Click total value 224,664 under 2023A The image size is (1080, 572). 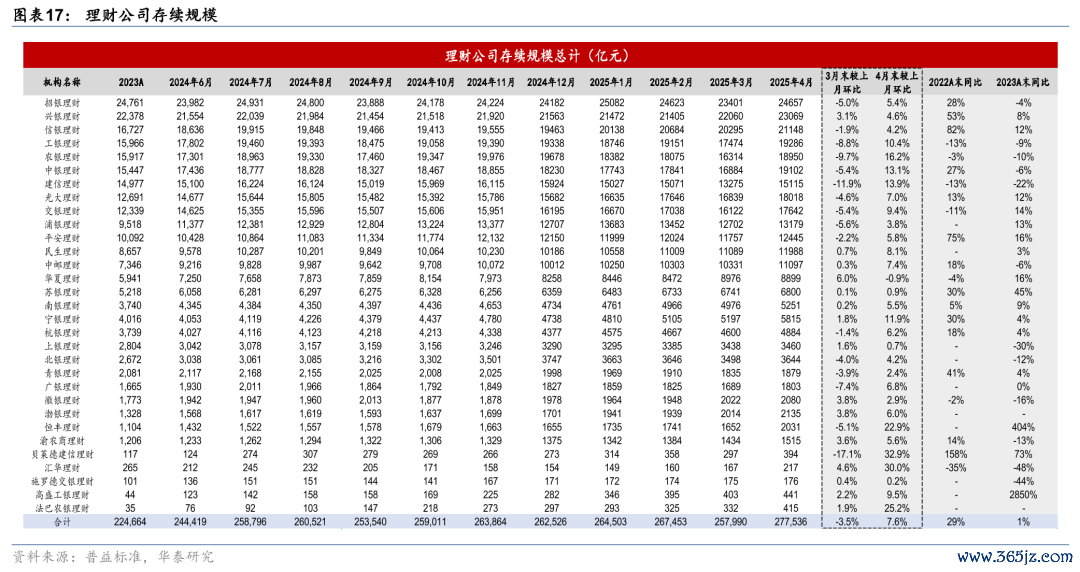pos(130,522)
